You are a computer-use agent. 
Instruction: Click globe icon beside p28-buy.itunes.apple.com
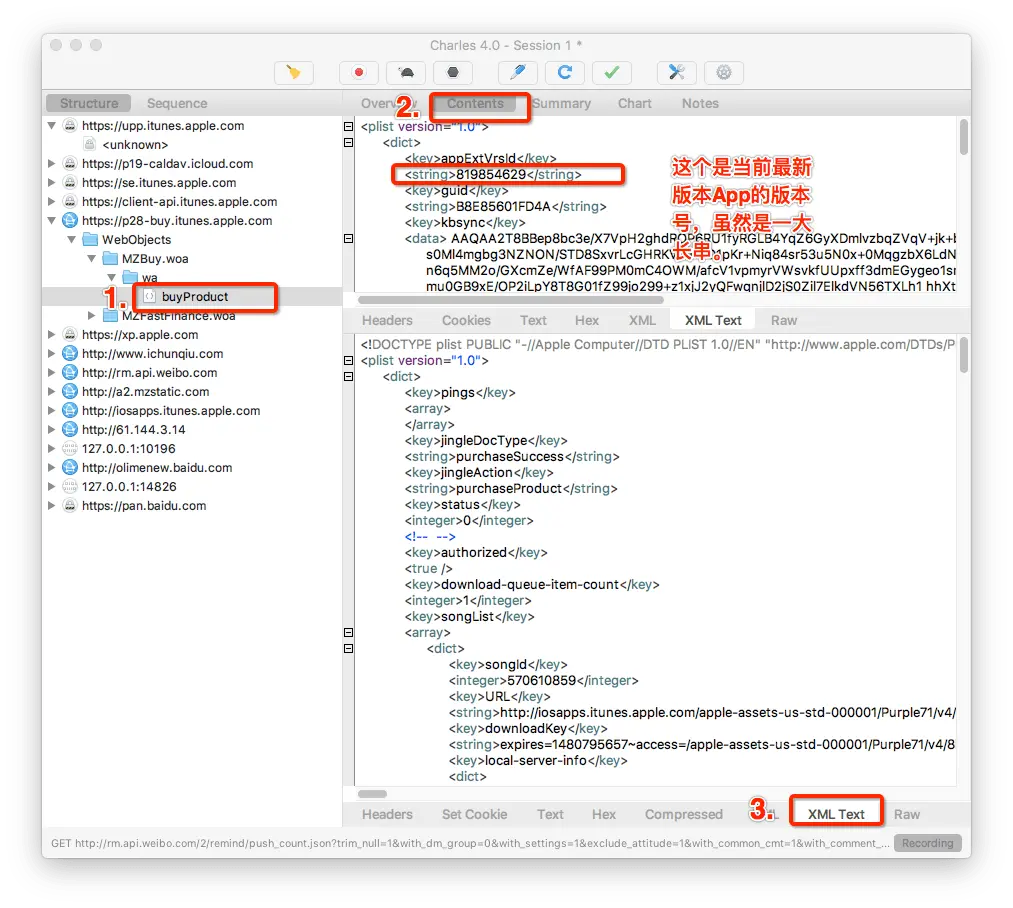pyautogui.click(x=70, y=220)
